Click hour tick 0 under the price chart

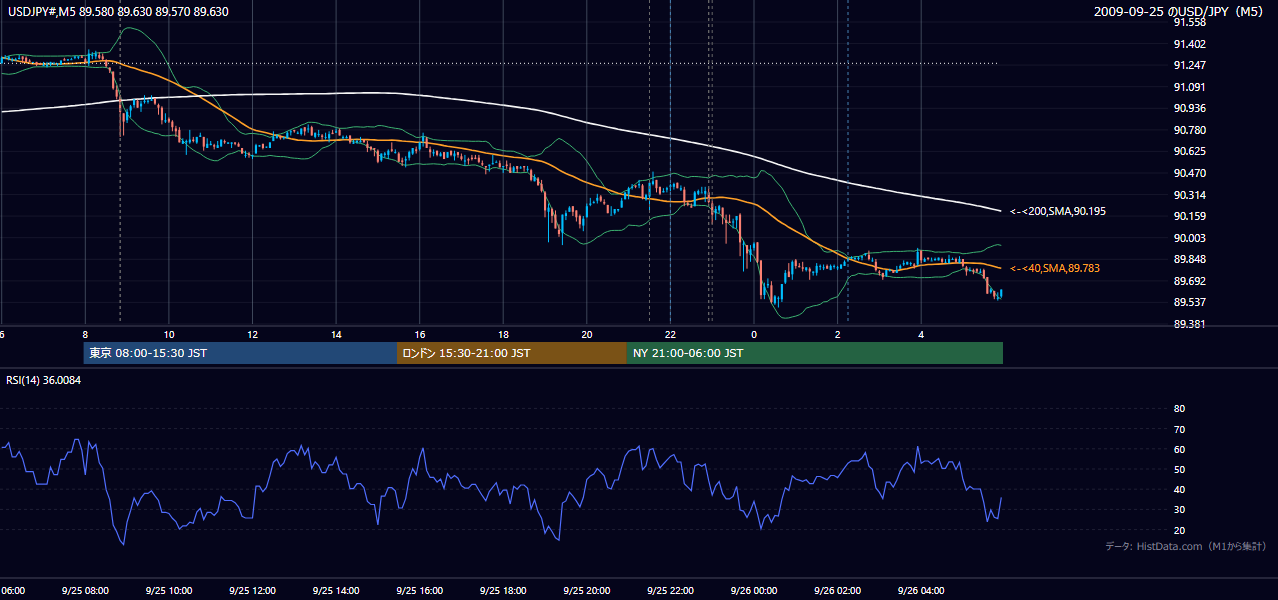coord(754,334)
